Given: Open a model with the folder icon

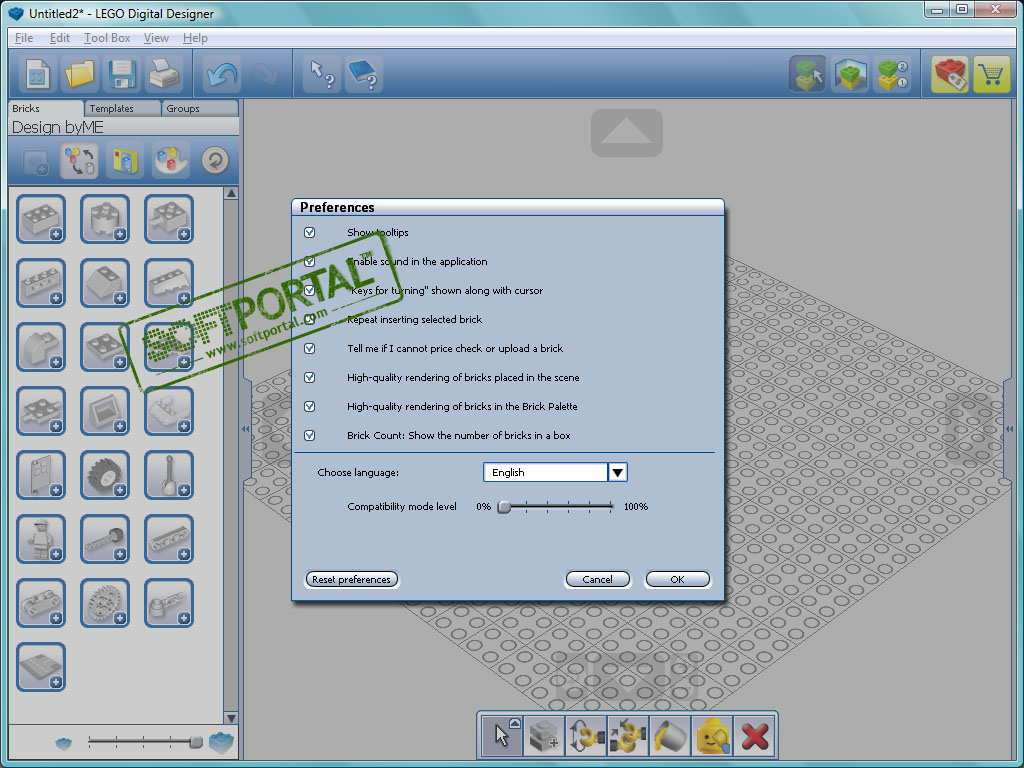Looking at the screenshot, I should point(79,74).
